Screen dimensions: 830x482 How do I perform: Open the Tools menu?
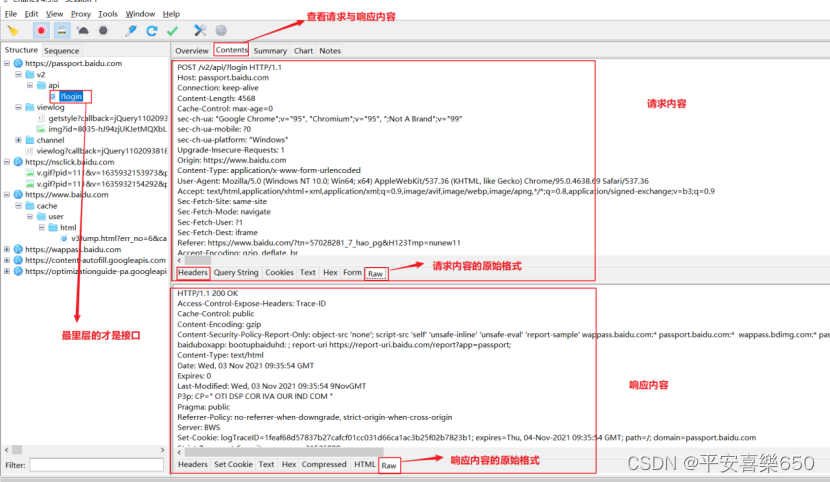coord(107,14)
